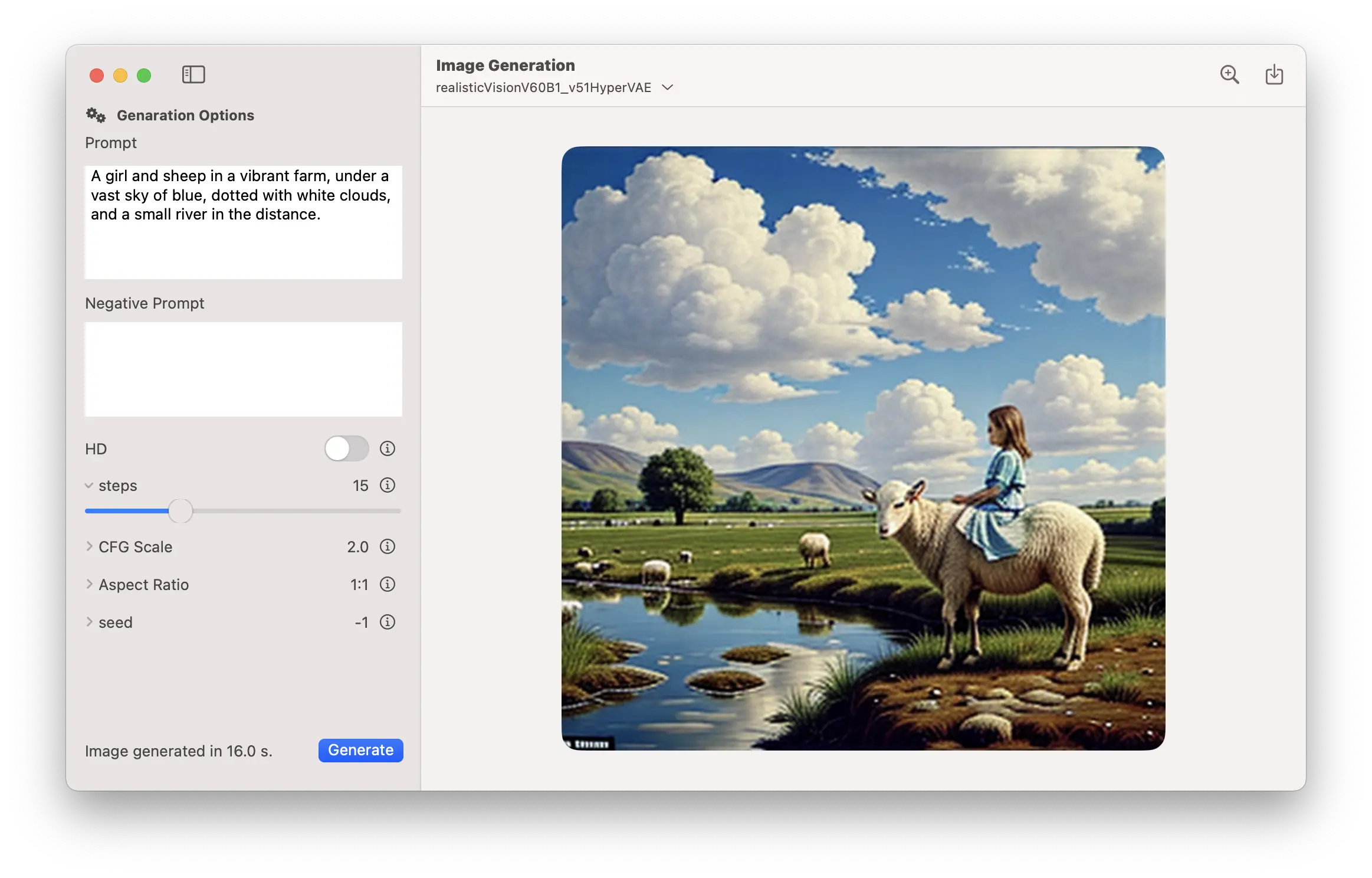Enable the HD toggle switch
The height and width of the screenshot is (878, 1372).
[346, 448]
